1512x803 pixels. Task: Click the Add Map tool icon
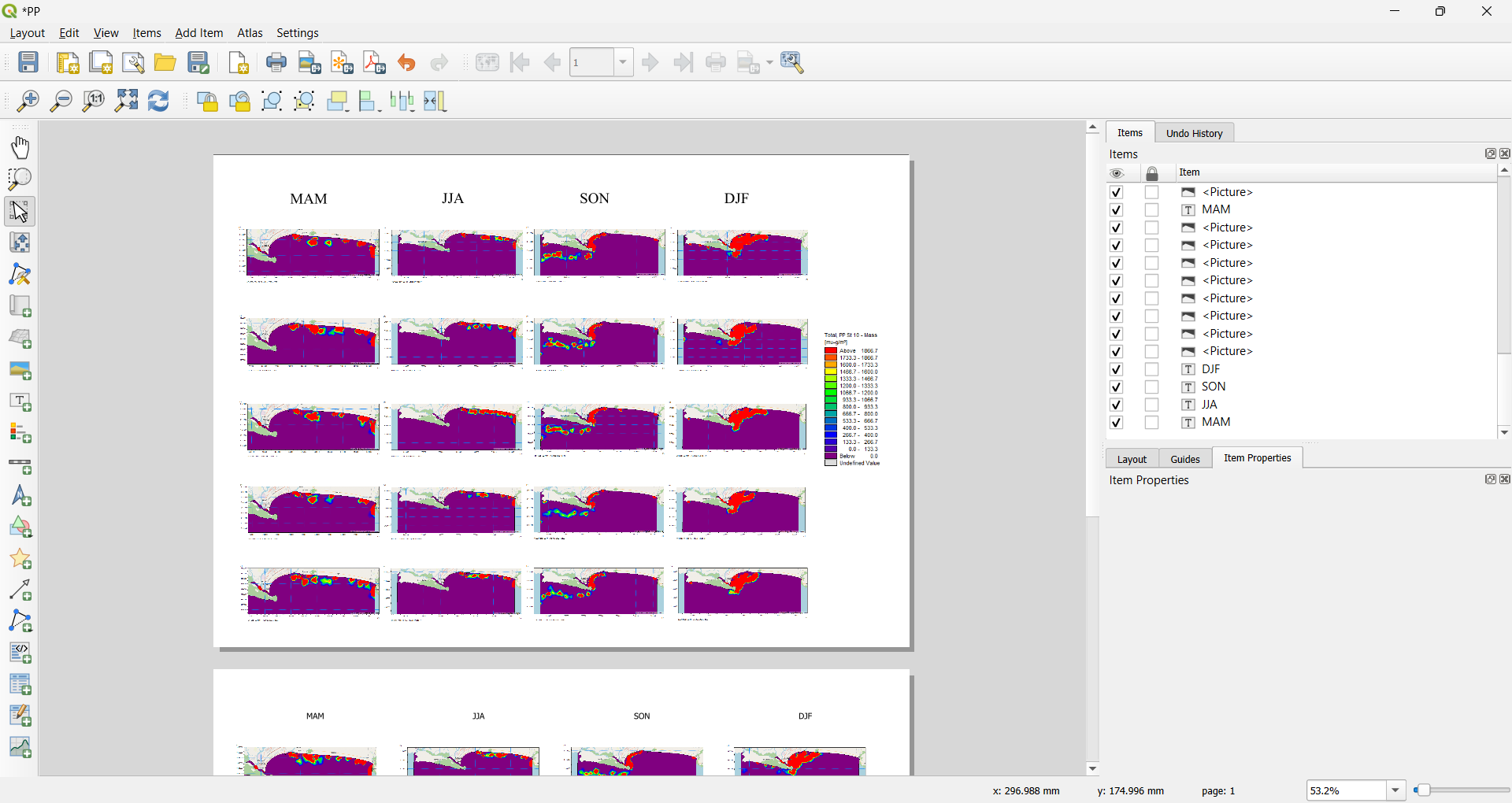click(20, 306)
